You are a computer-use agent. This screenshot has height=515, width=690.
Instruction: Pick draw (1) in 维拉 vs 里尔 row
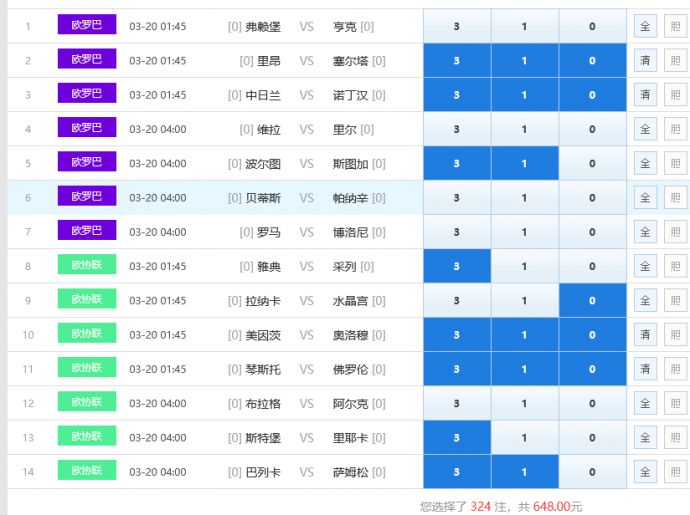[x=524, y=129]
